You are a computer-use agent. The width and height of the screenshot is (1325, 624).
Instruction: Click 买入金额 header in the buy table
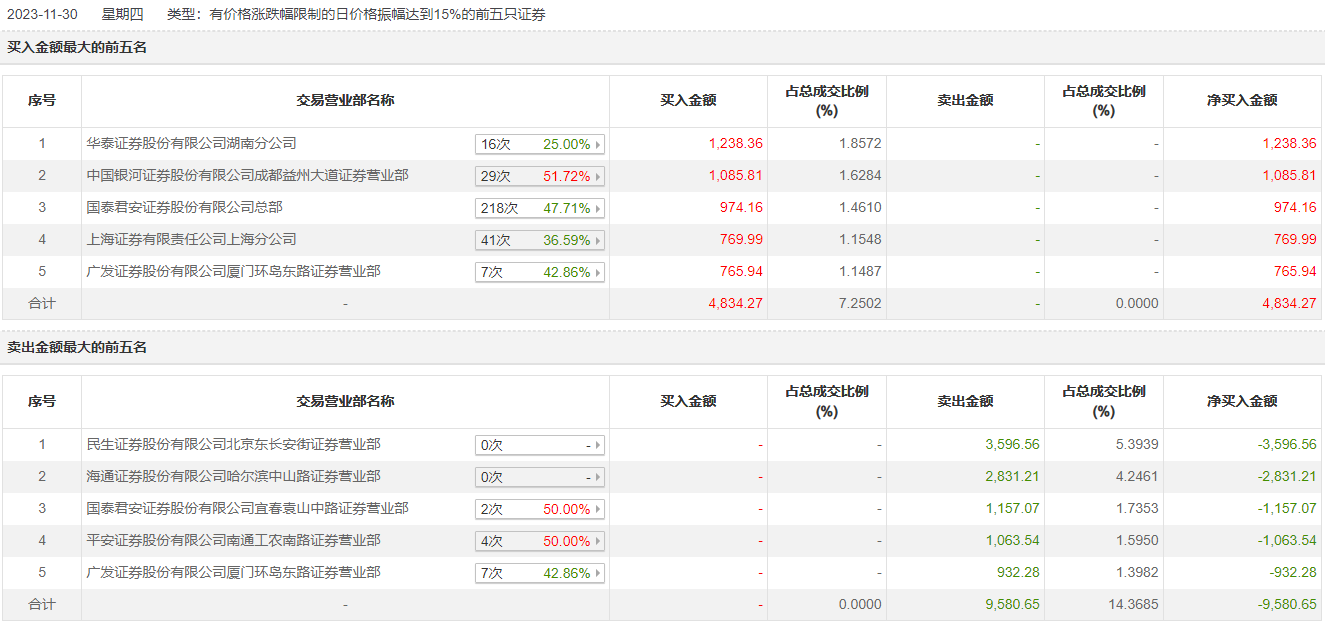pyautogui.click(x=688, y=100)
